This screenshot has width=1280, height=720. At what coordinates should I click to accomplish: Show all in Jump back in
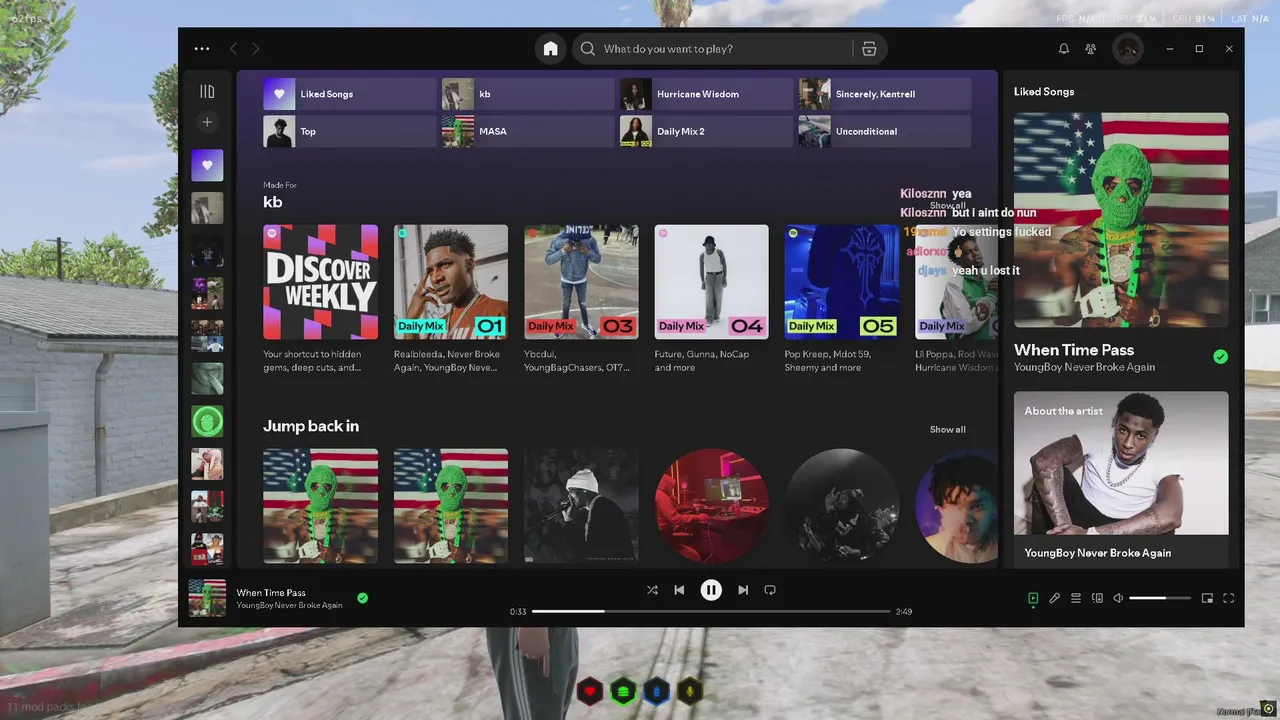click(x=947, y=430)
